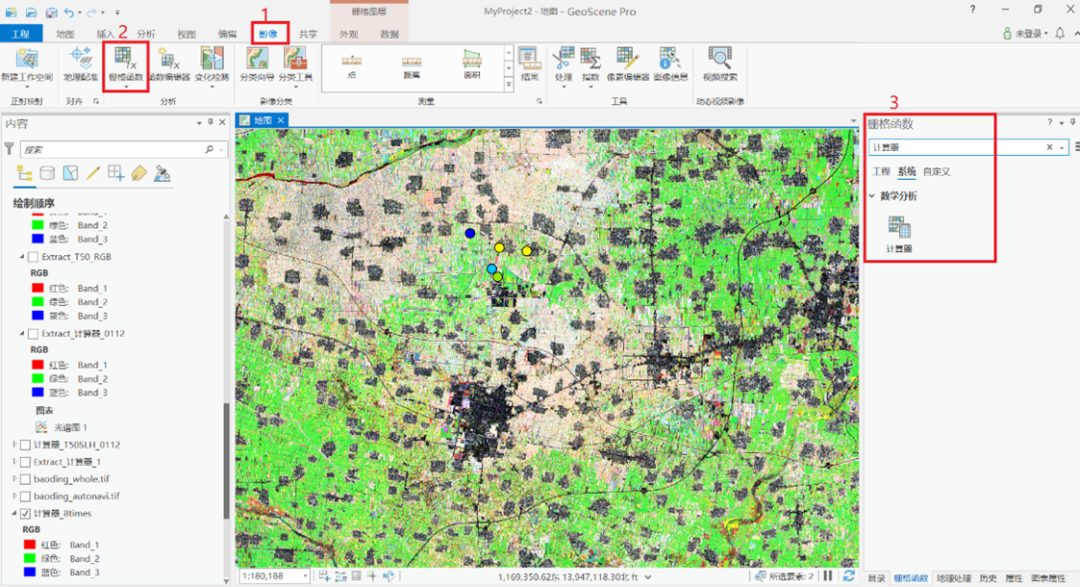Switch to the 分析 ribbon tab
Screen dimensions: 1080x587
coord(145,34)
